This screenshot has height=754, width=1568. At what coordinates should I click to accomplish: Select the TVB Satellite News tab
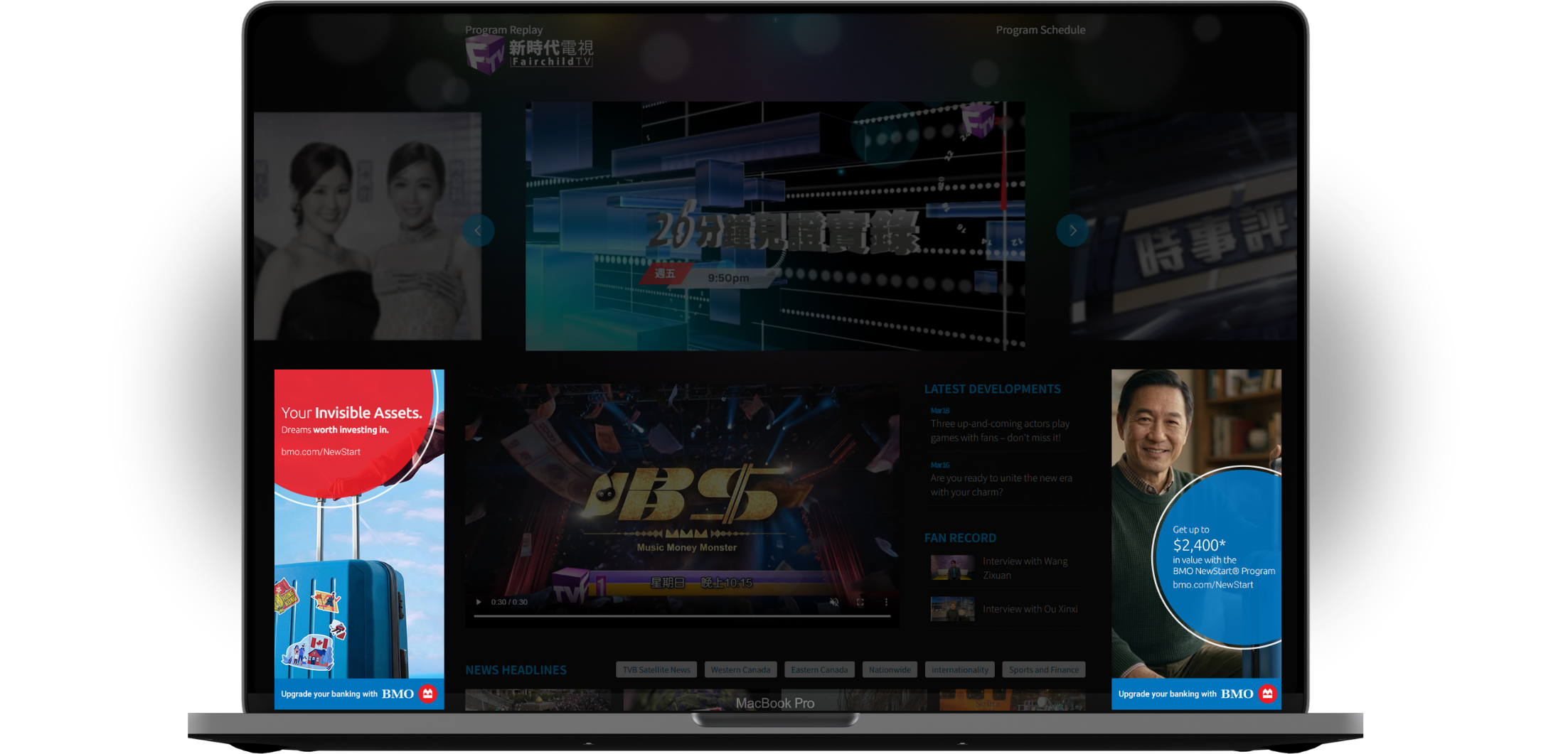656,669
